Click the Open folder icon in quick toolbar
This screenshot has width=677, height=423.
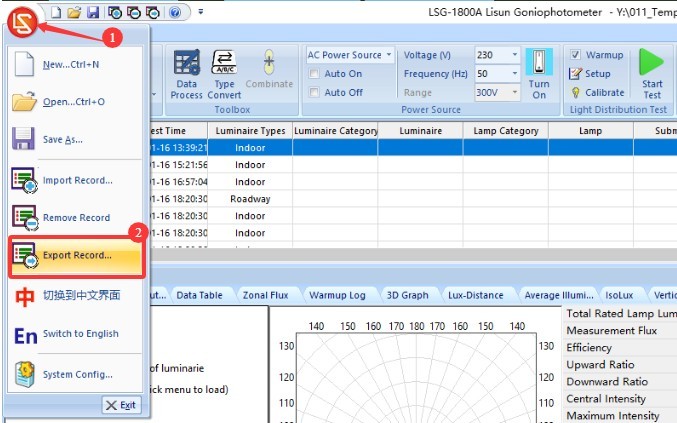(74, 12)
